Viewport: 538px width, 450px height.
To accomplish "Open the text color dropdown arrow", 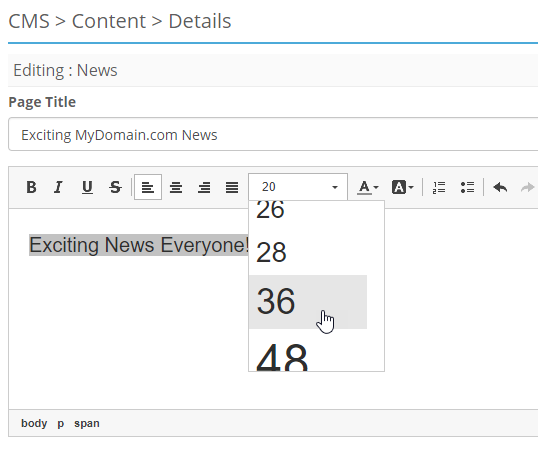I will click(376, 187).
